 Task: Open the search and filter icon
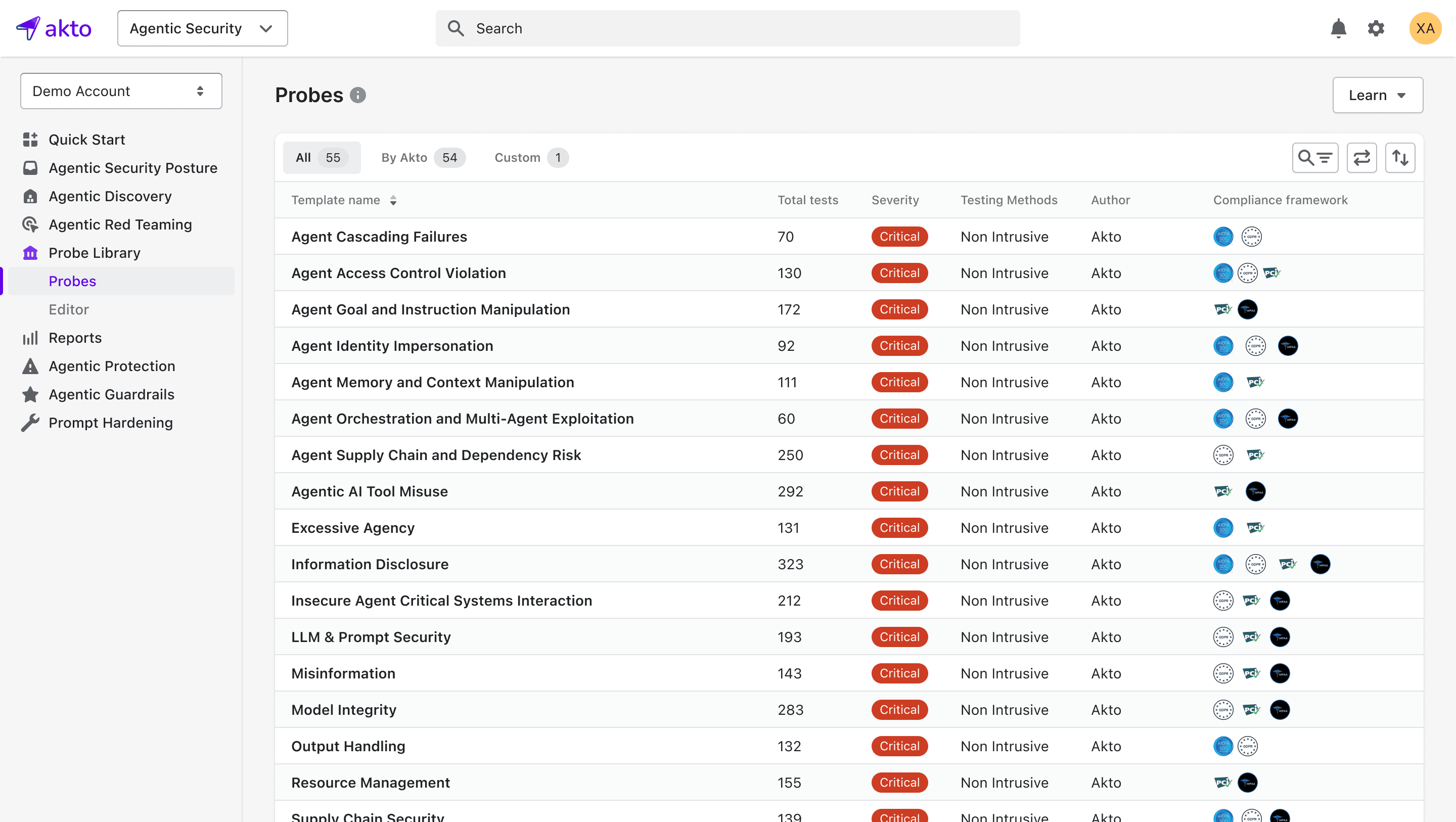pyautogui.click(x=1314, y=158)
